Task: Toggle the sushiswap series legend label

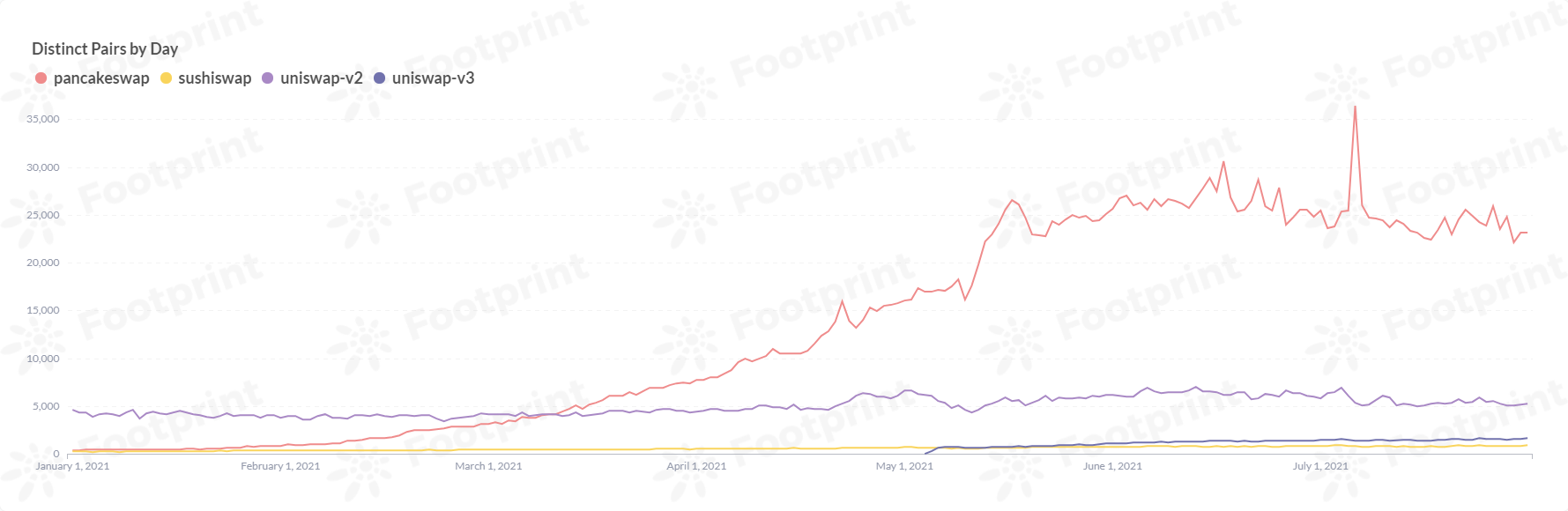Action: pyautogui.click(x=214, y=78)
